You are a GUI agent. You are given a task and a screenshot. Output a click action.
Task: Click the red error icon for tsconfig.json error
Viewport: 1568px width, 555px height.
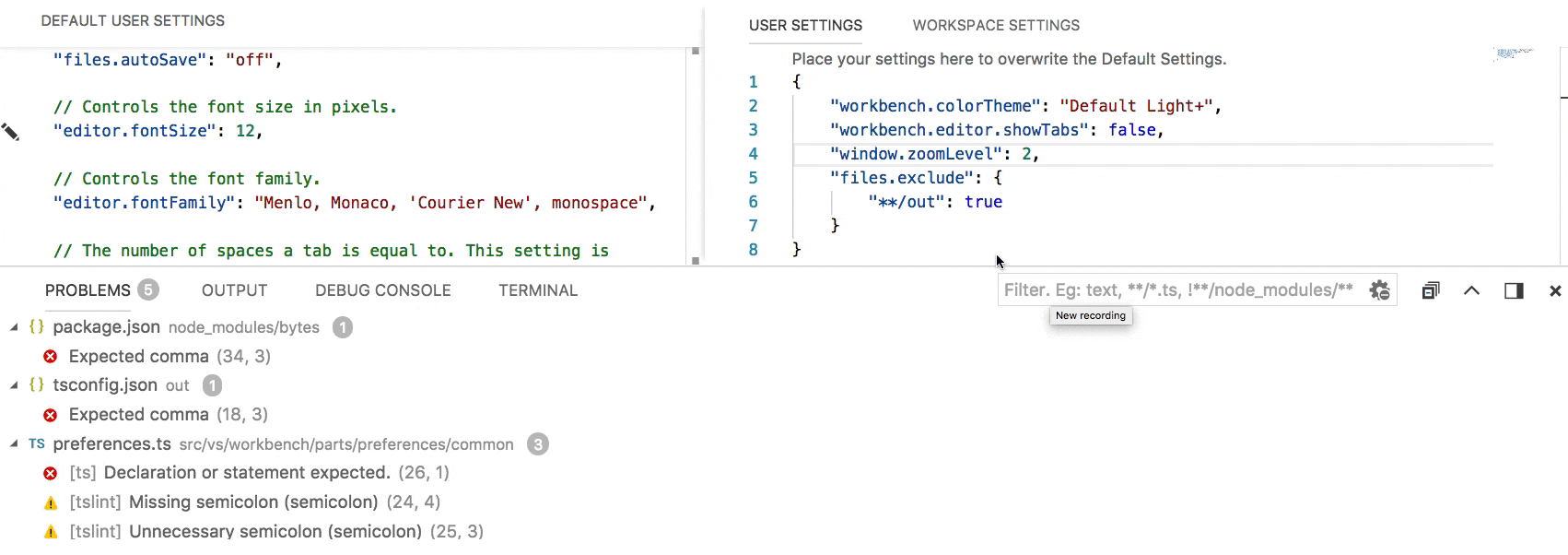coord(51,415)
